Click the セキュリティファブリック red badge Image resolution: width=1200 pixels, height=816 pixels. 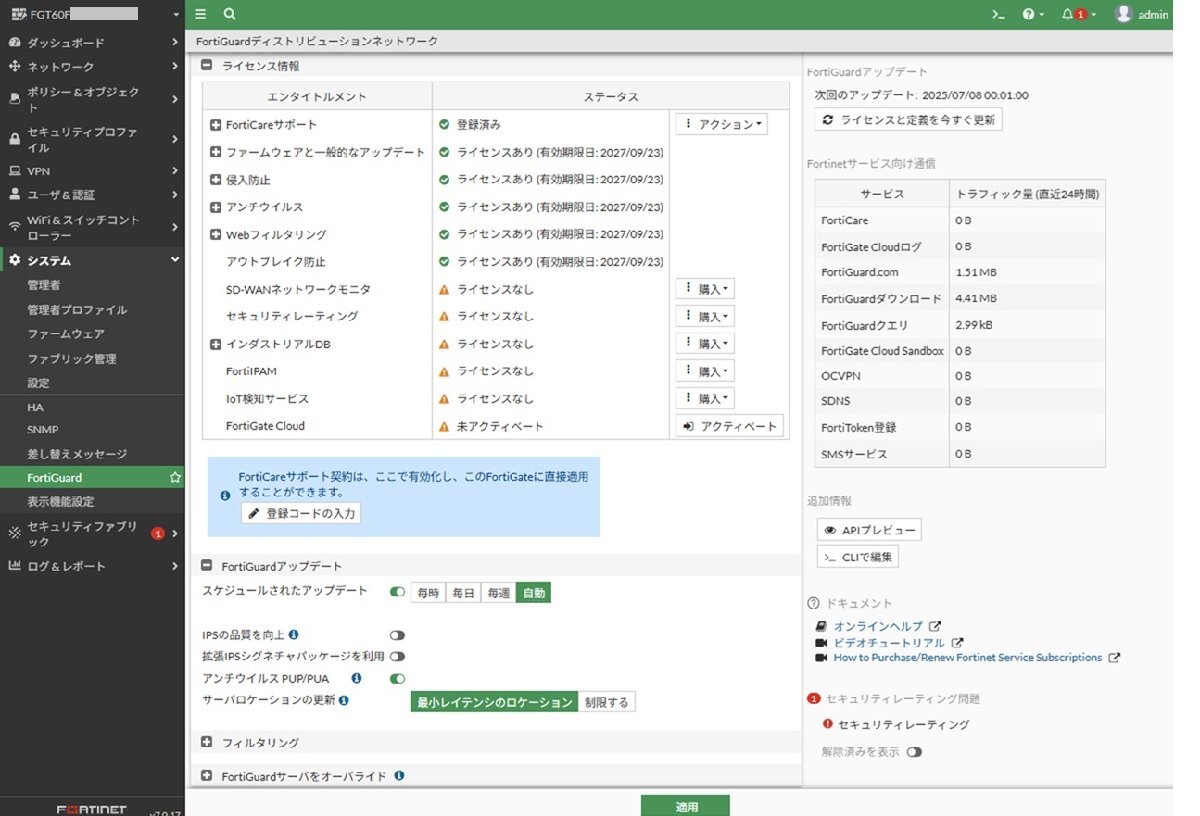[x=158, y=534]
